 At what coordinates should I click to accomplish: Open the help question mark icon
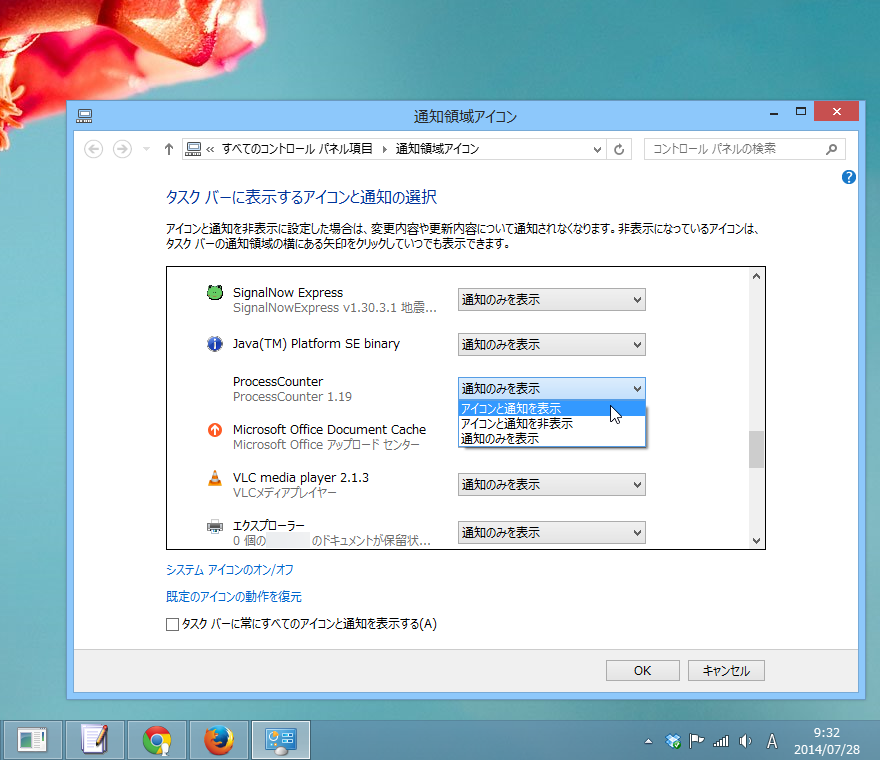[x=848, y=177]
